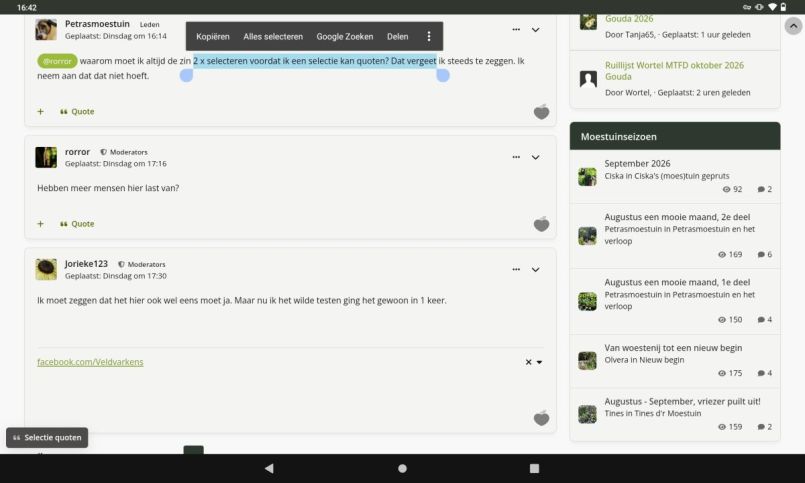
Task: Open Jorieke123's sunflower avatar
Action: click(46, 269)
